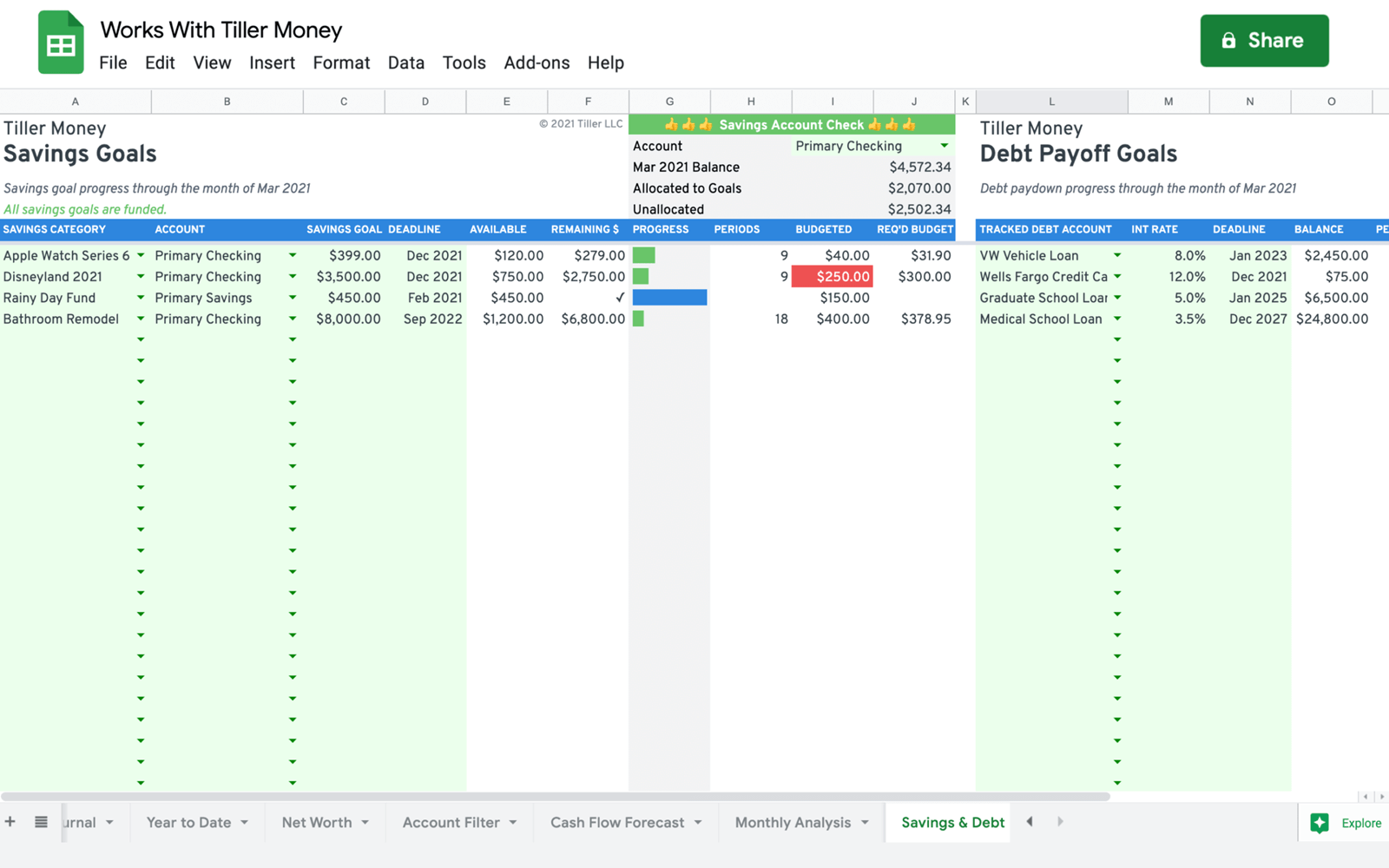Open the Tools menu

pos(464,62)
